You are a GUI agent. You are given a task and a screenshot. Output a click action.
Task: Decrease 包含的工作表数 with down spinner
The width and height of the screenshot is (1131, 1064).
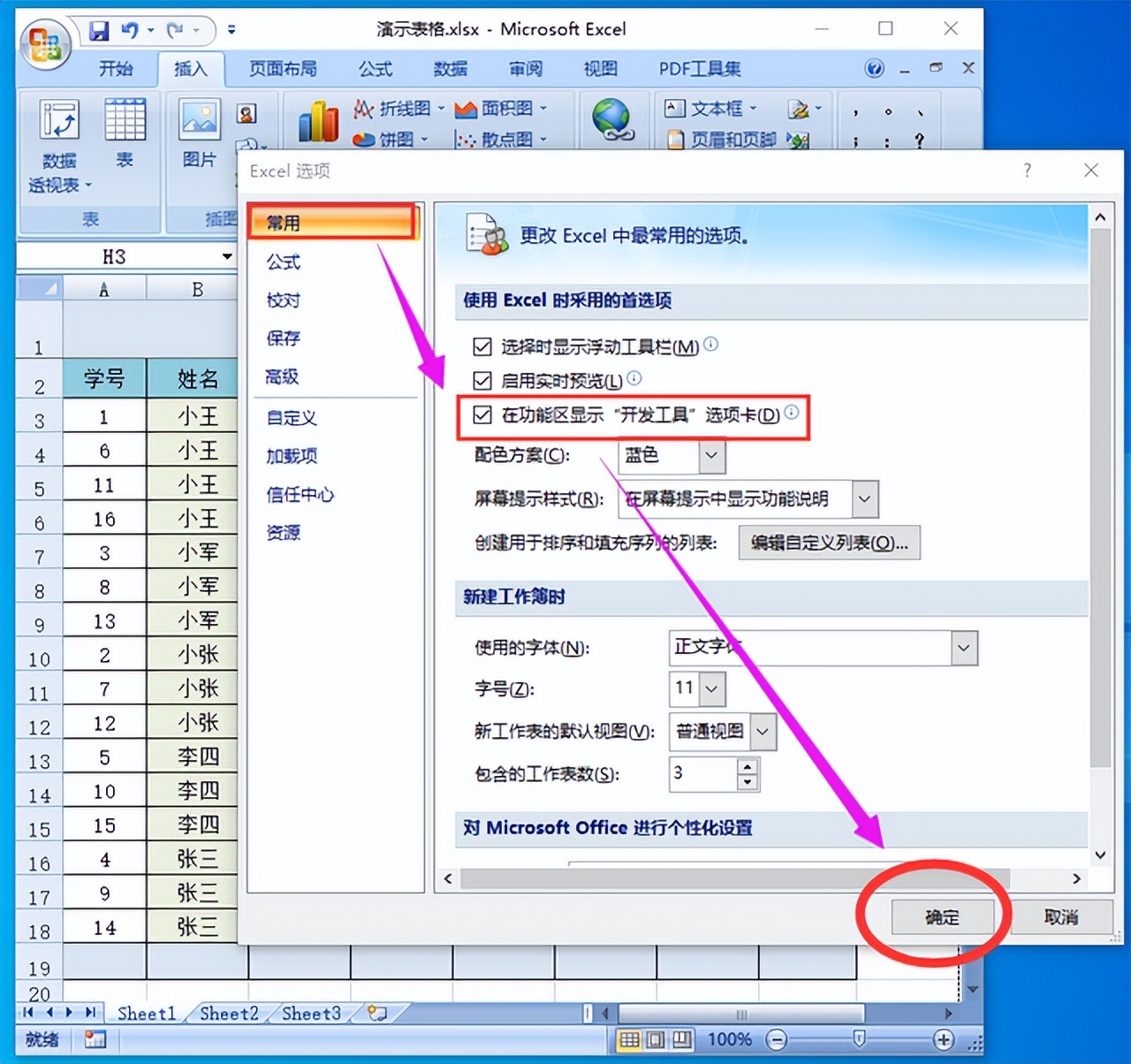coord(748,782)
